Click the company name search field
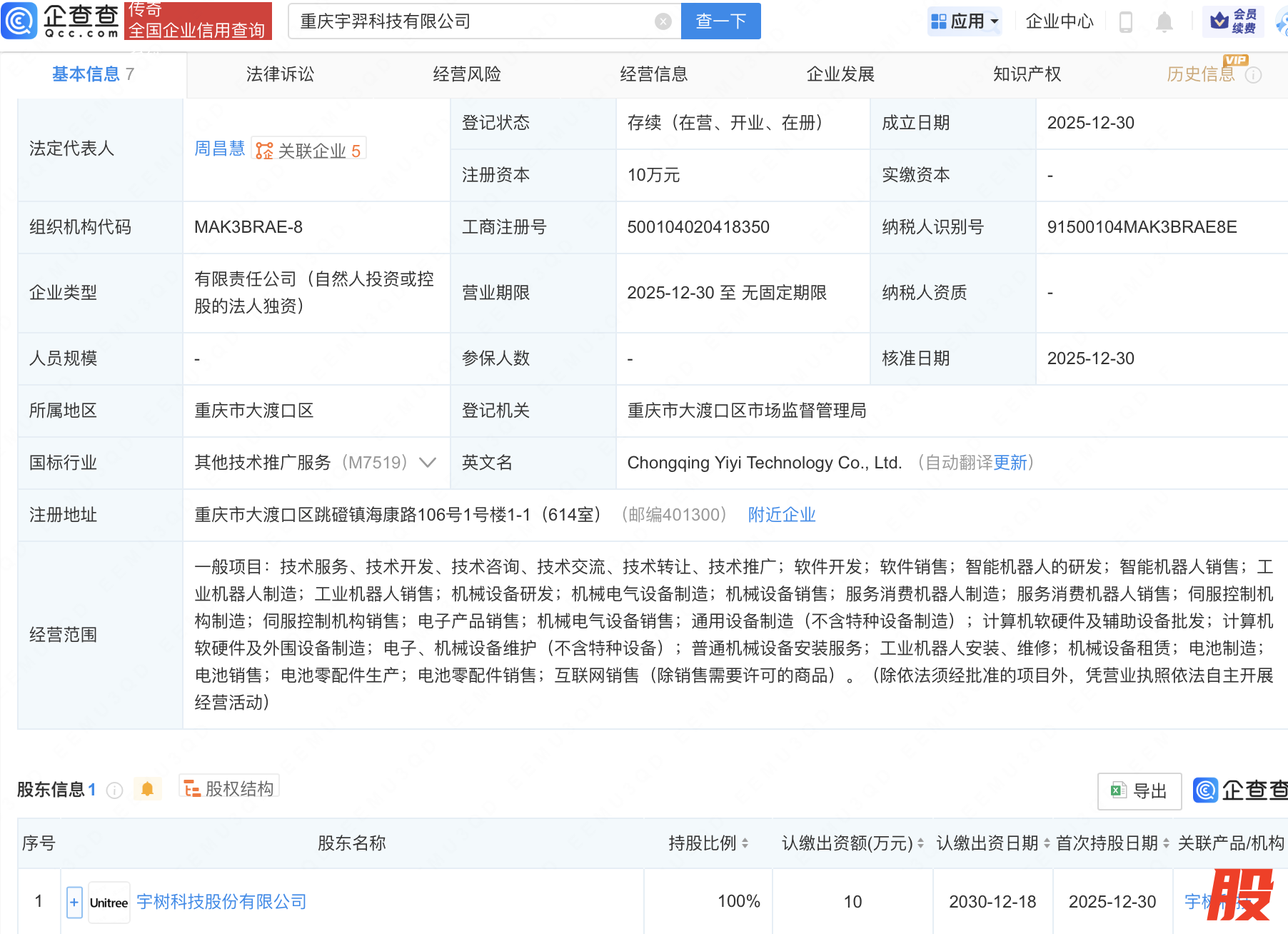 (x=471, y=21)
